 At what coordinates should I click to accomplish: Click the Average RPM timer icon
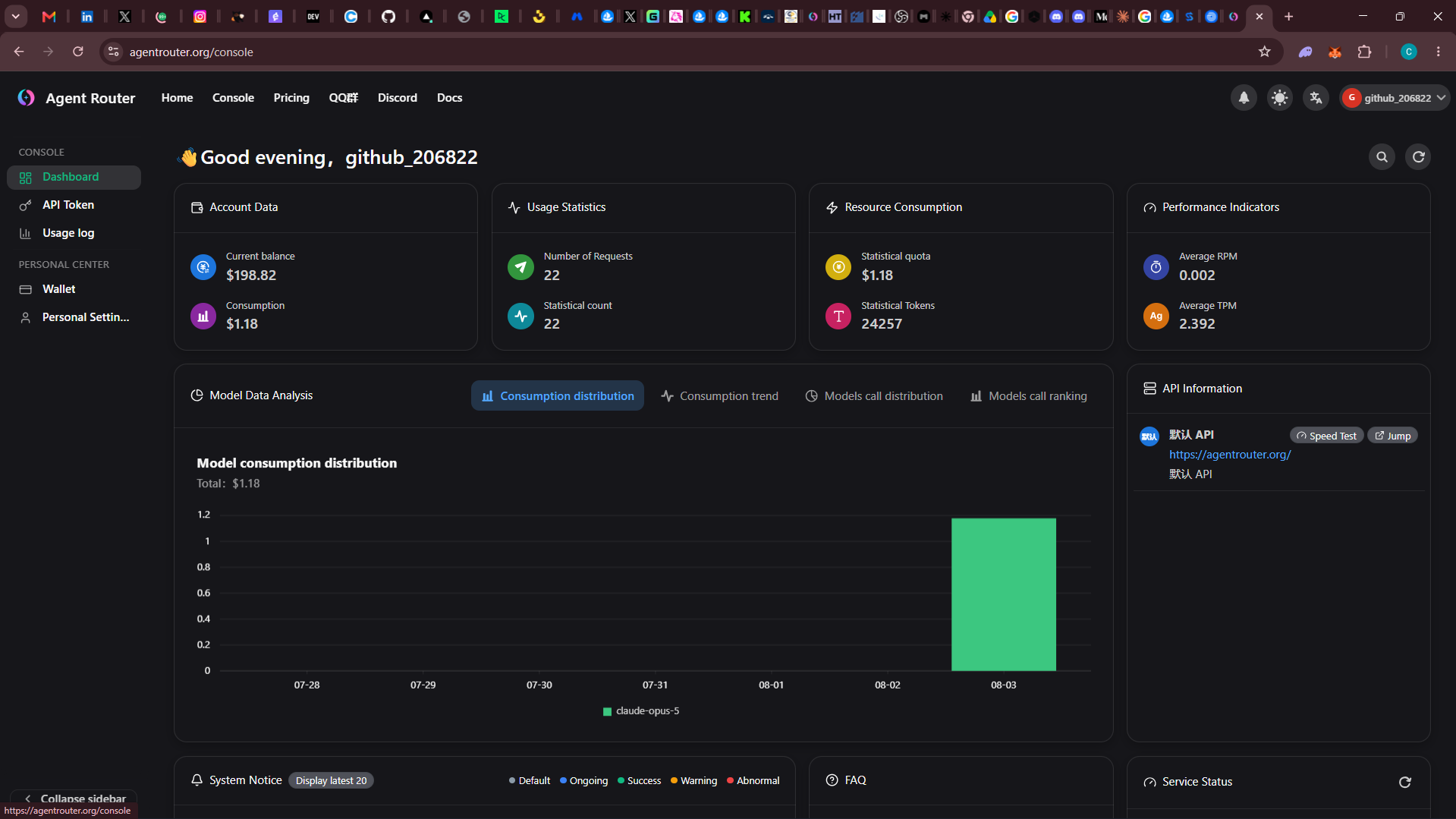pyautogui.click(x=1156, y=267)
